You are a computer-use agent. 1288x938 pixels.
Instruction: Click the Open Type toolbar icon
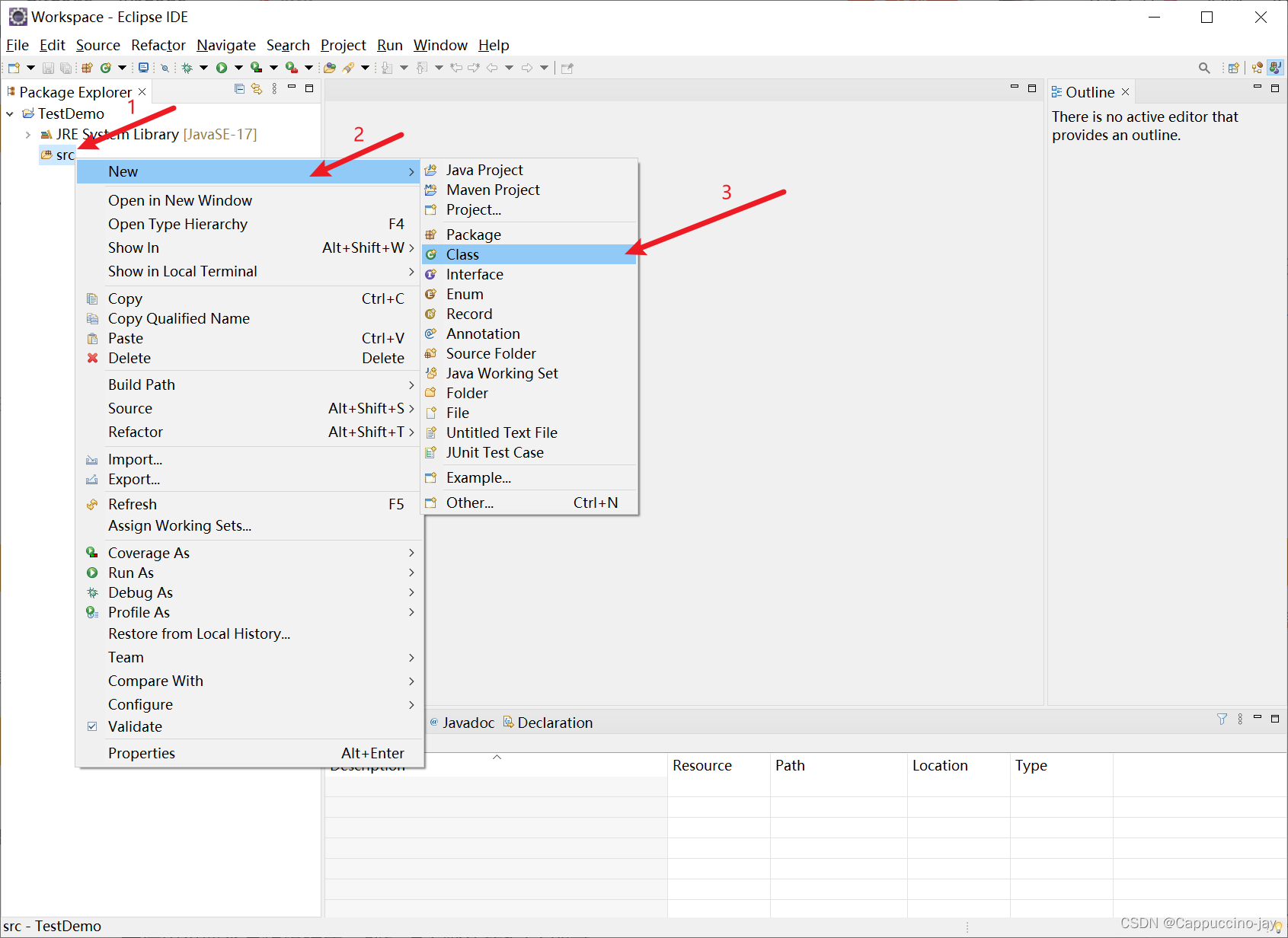(329, 68)
